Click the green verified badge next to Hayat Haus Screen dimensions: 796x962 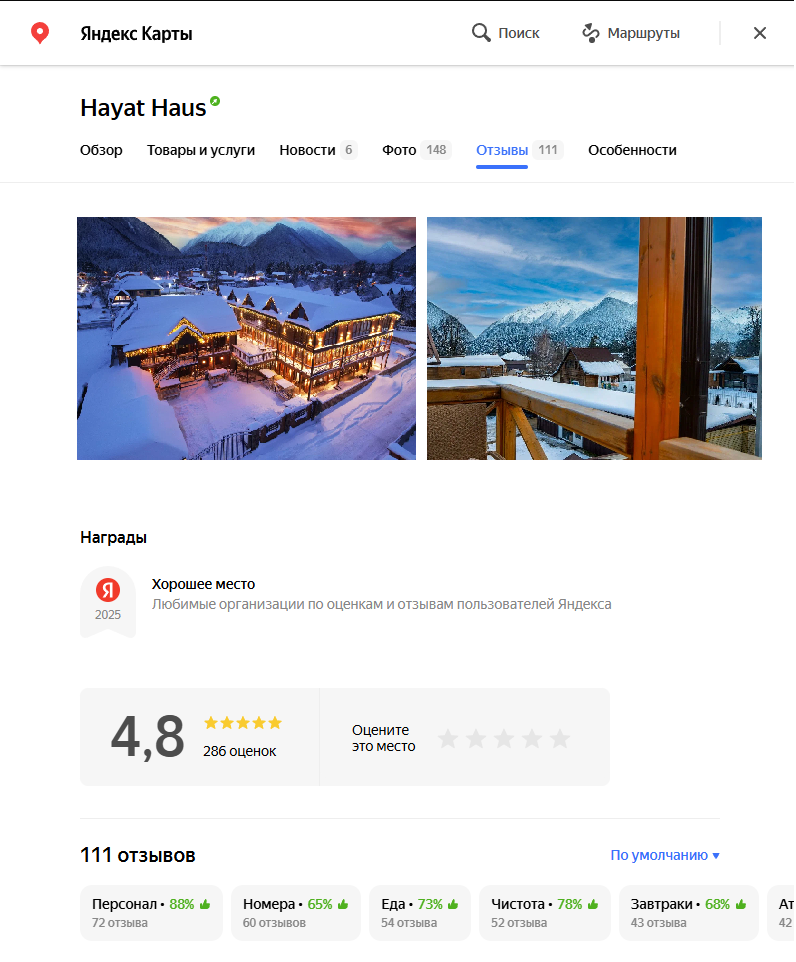pyautogui.click(x=215, y=101)
